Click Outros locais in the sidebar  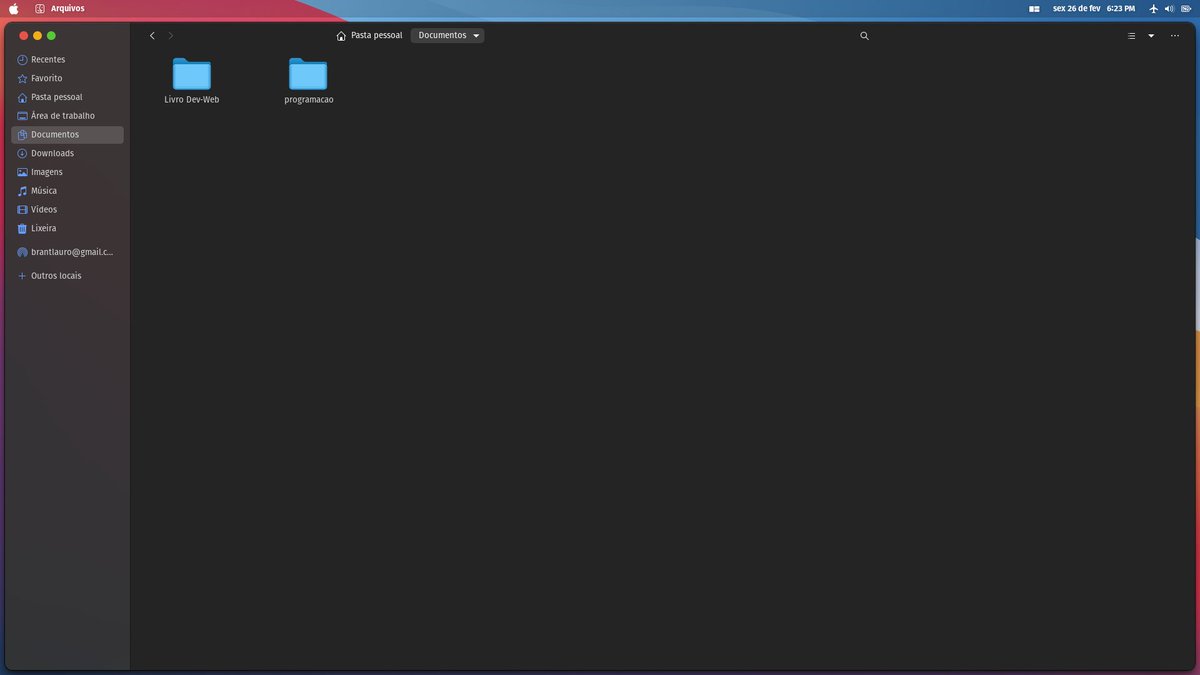tap(67, 276)
